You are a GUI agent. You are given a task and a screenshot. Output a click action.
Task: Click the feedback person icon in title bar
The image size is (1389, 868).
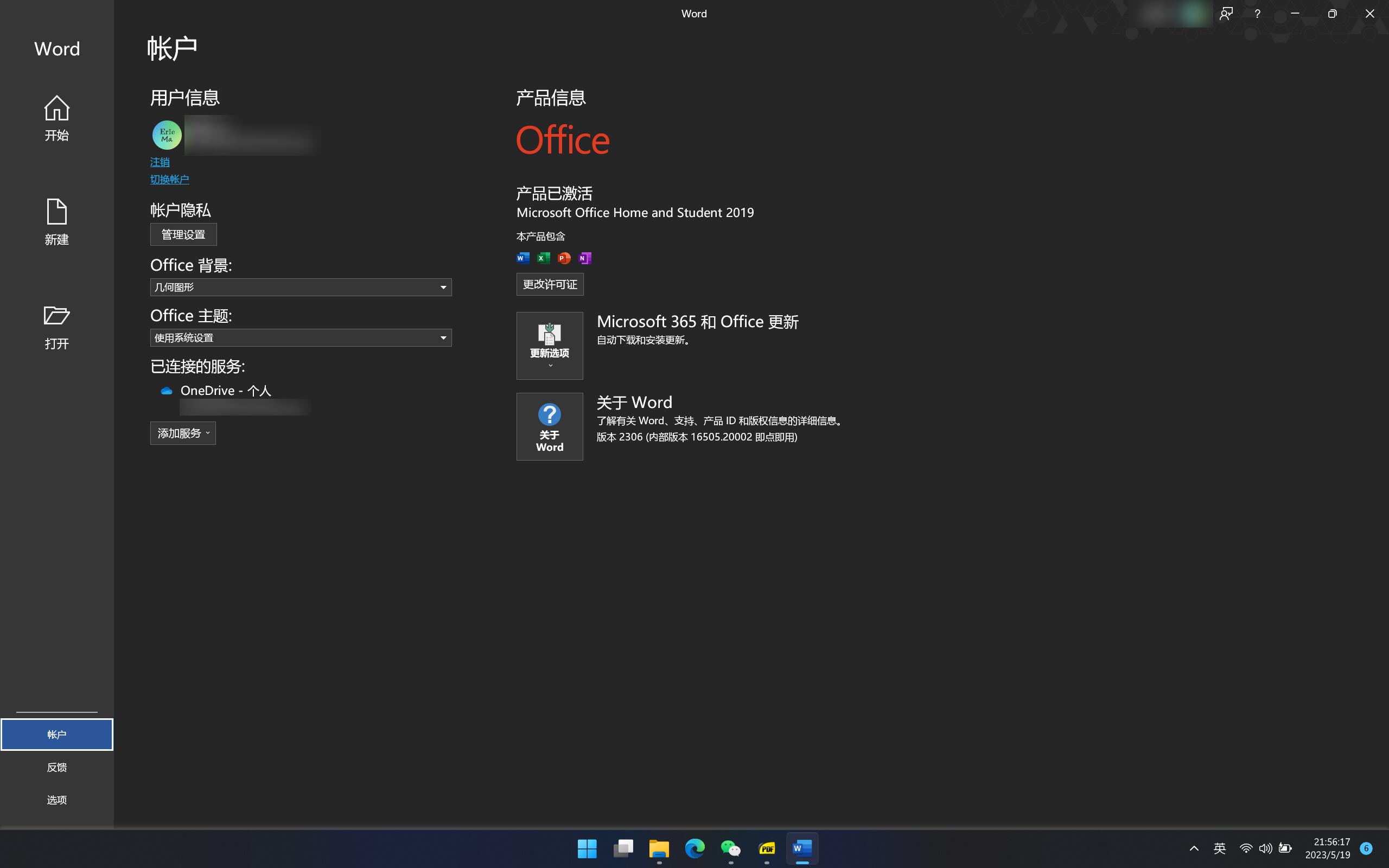tap(1226, 14)
